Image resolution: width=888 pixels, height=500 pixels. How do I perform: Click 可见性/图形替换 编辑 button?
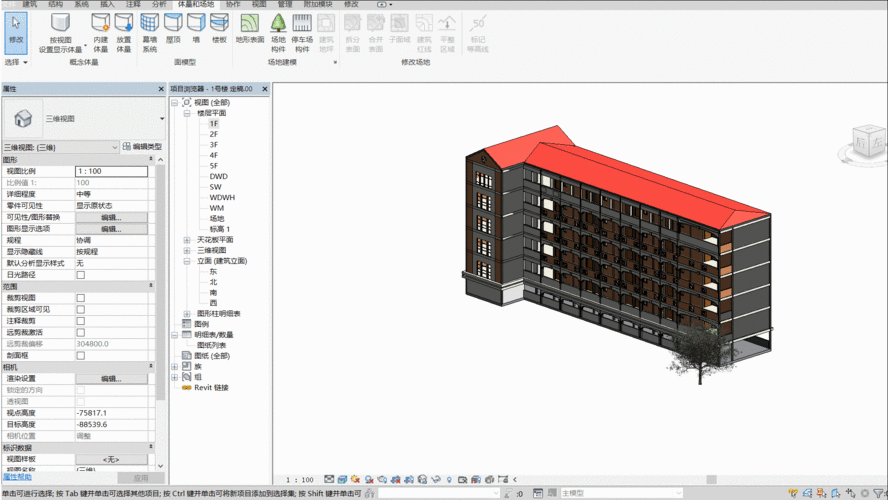tap(111, 217)
